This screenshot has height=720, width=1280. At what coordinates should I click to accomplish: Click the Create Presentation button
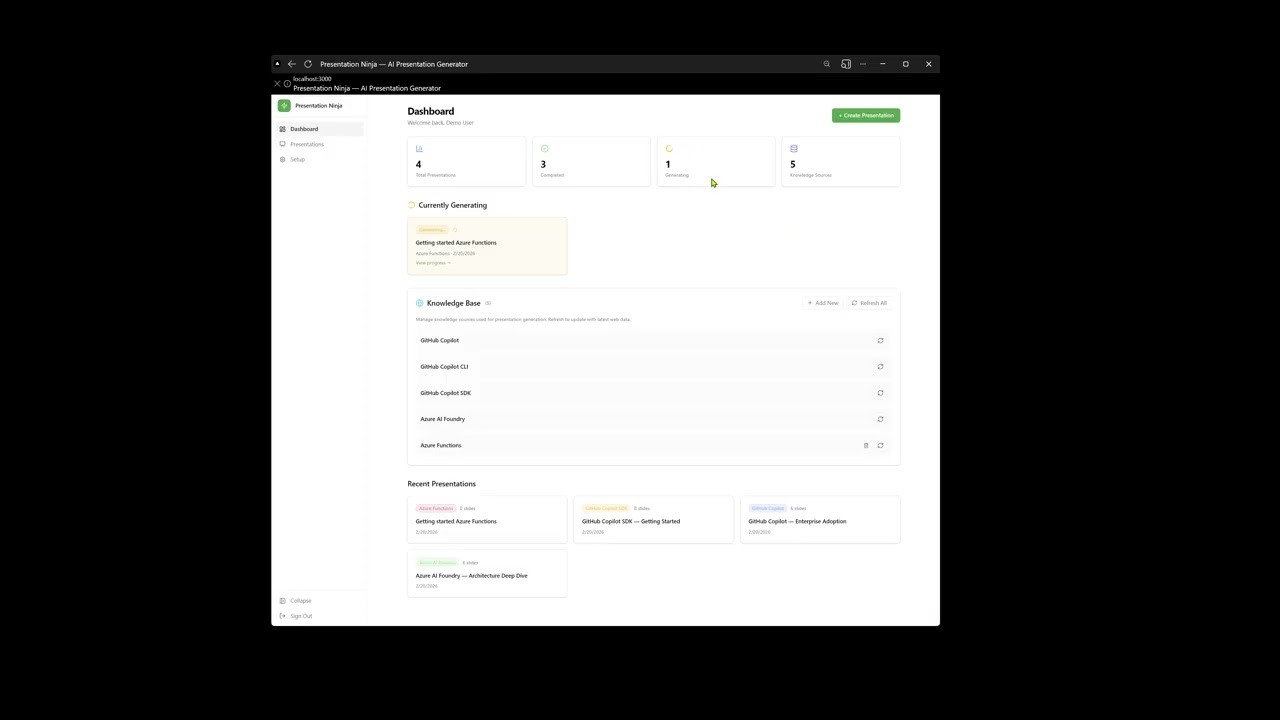tap(866, 115)
